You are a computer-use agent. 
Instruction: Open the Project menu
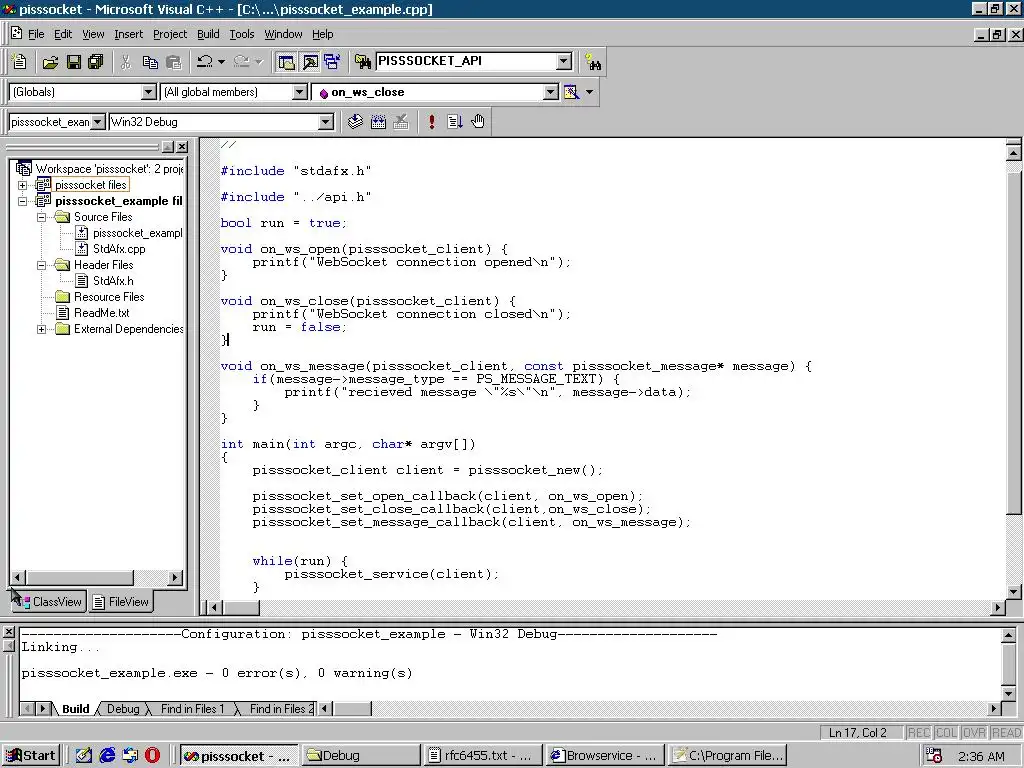170,34
